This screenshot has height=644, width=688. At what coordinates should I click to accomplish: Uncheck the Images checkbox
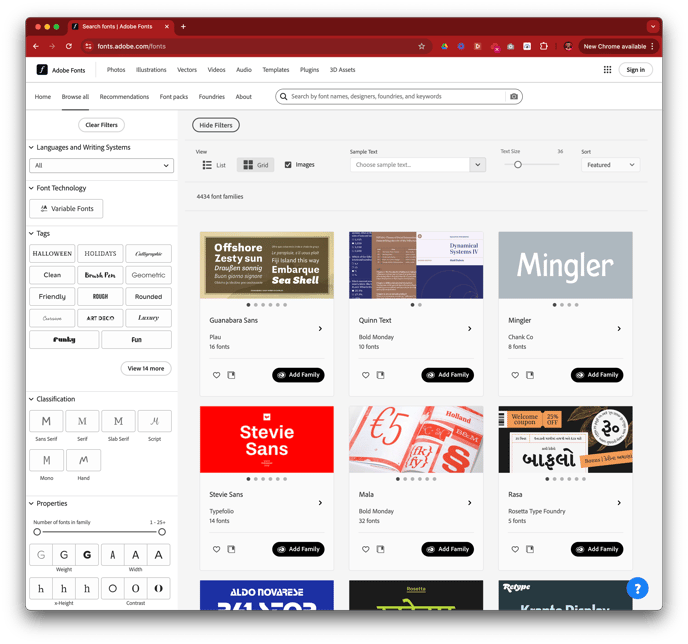coord(288,165)
